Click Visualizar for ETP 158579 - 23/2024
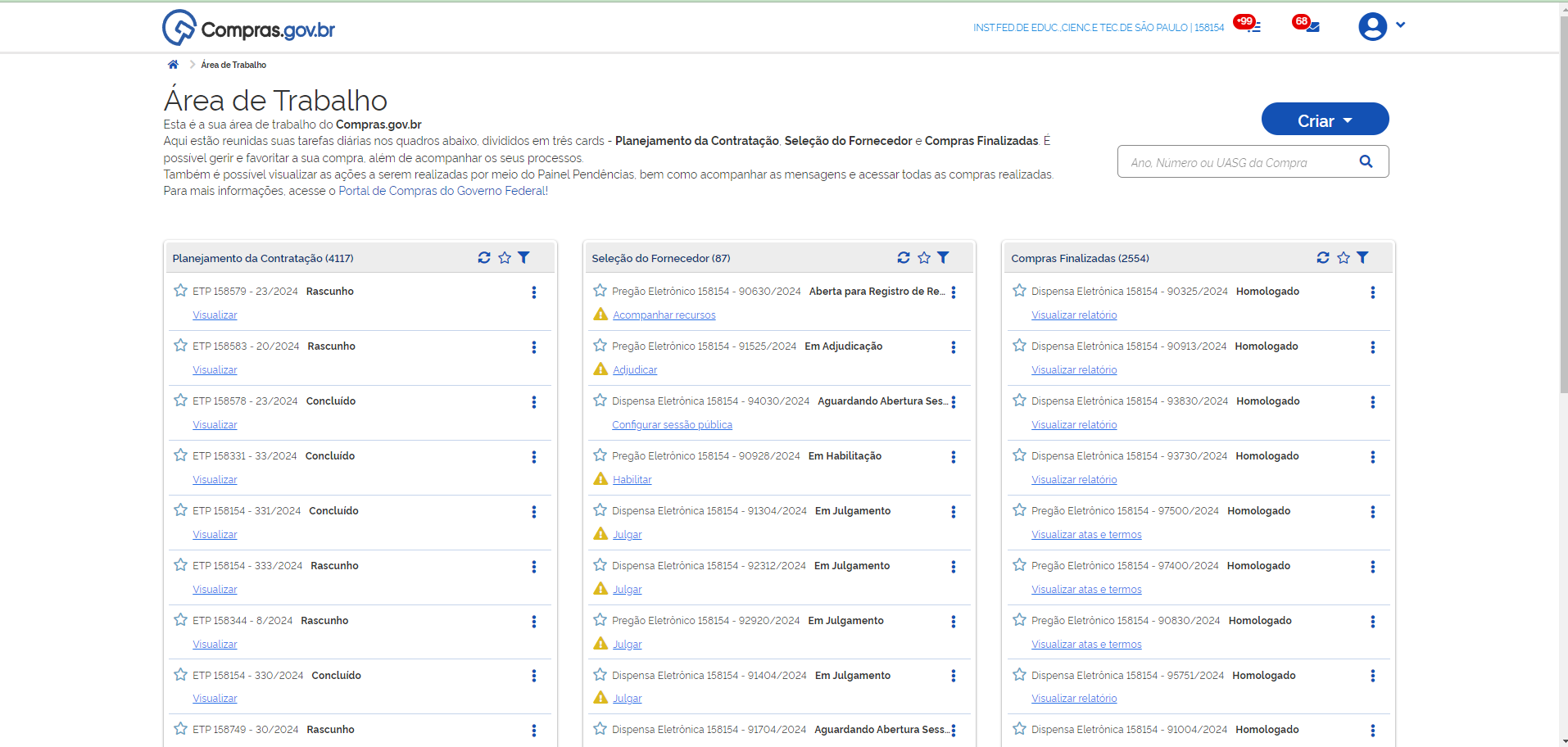 point(215,315)
